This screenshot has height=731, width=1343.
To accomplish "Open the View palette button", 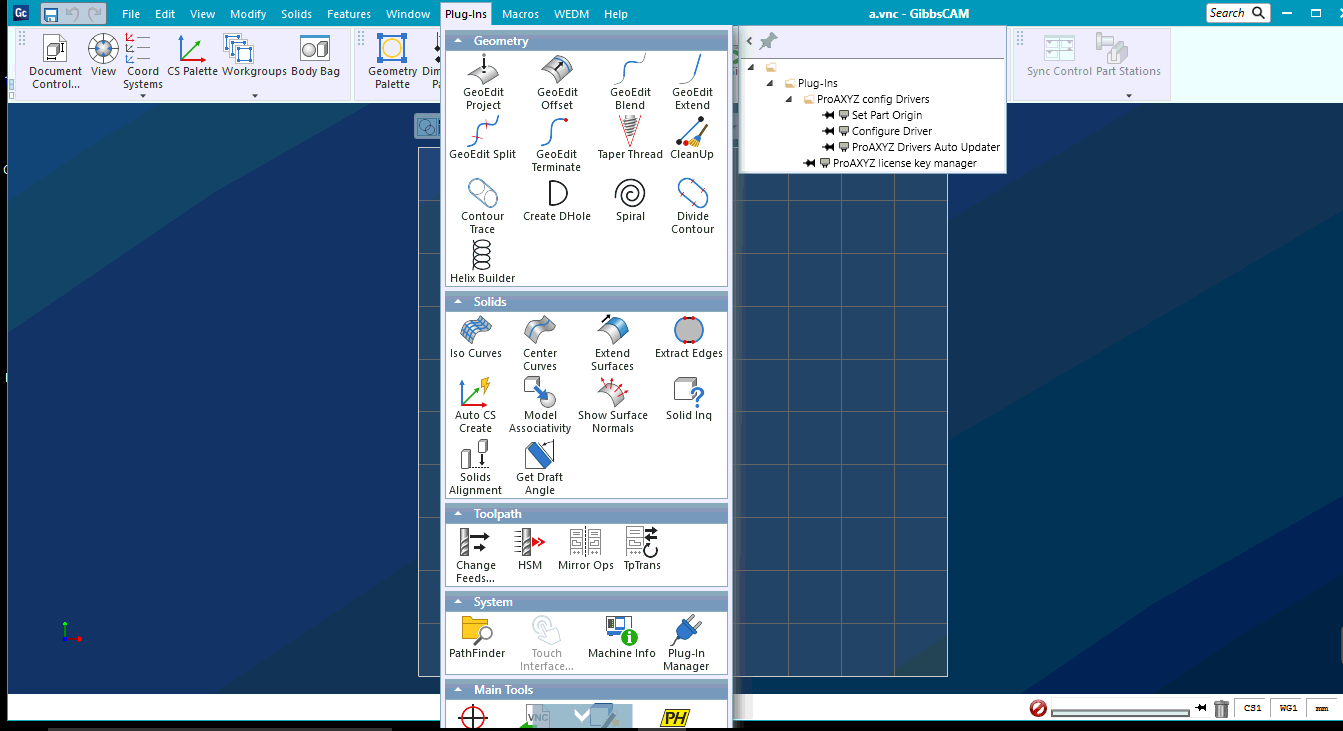I will (x=103, y=55).
